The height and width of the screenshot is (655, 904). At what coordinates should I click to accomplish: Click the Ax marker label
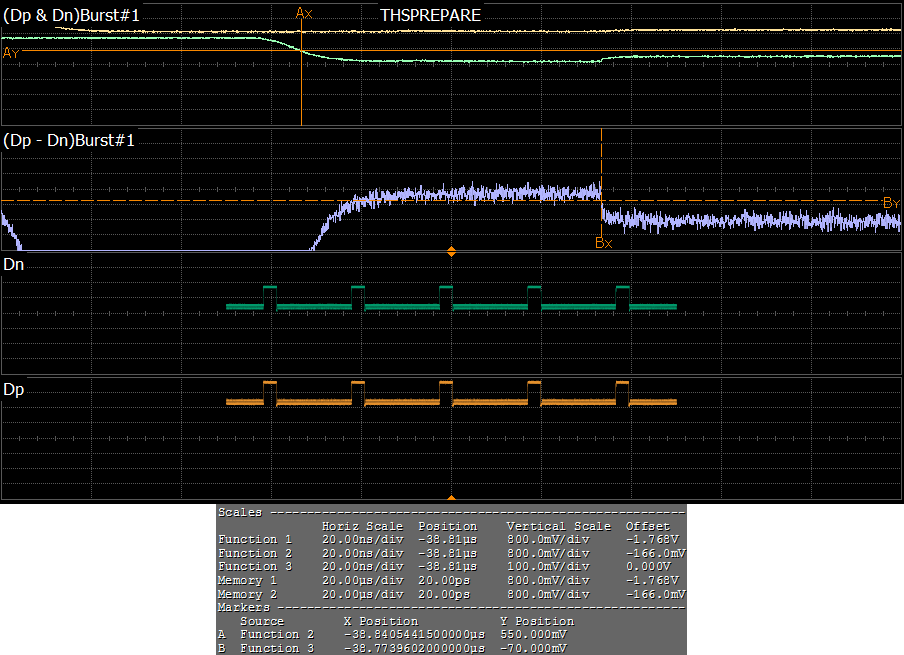click(x=304, y=13)
